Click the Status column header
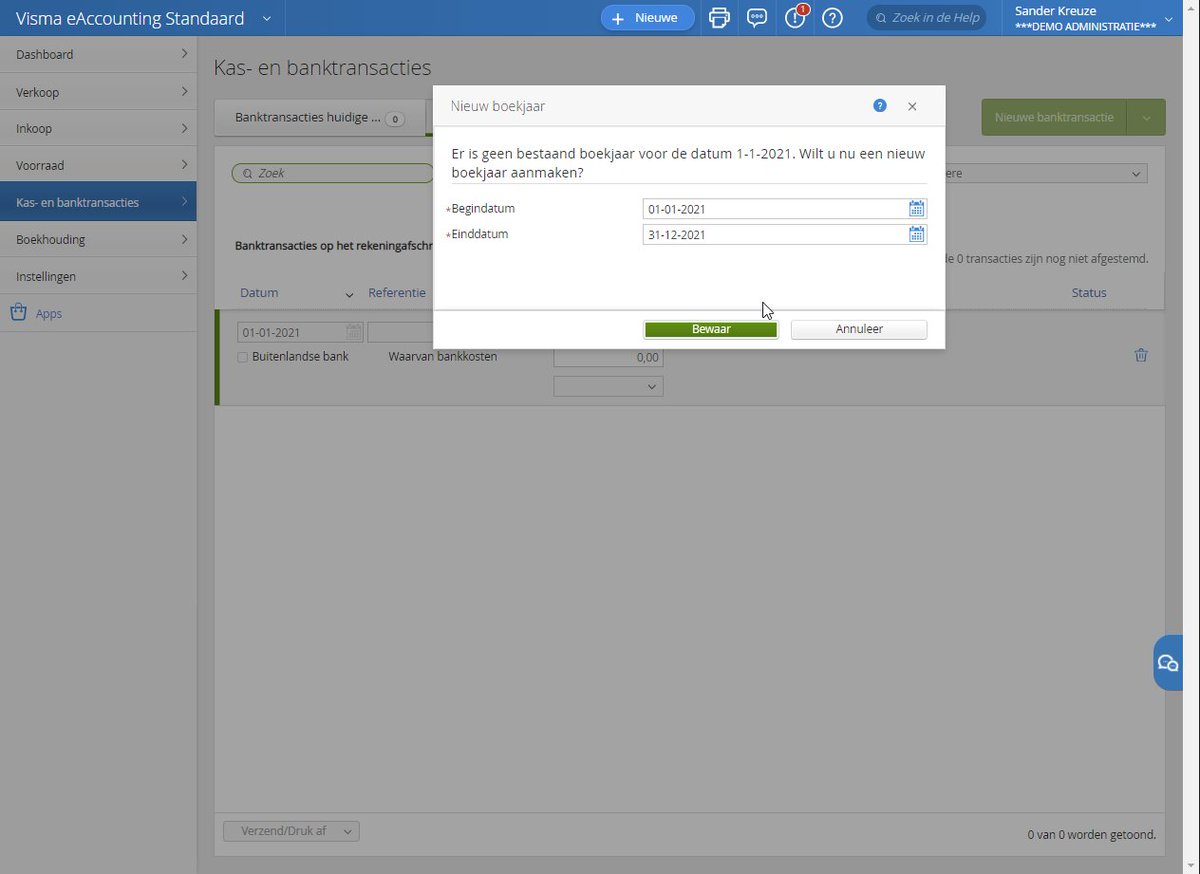Screen dimensions: 1200x874 (x=1089, y=293)
